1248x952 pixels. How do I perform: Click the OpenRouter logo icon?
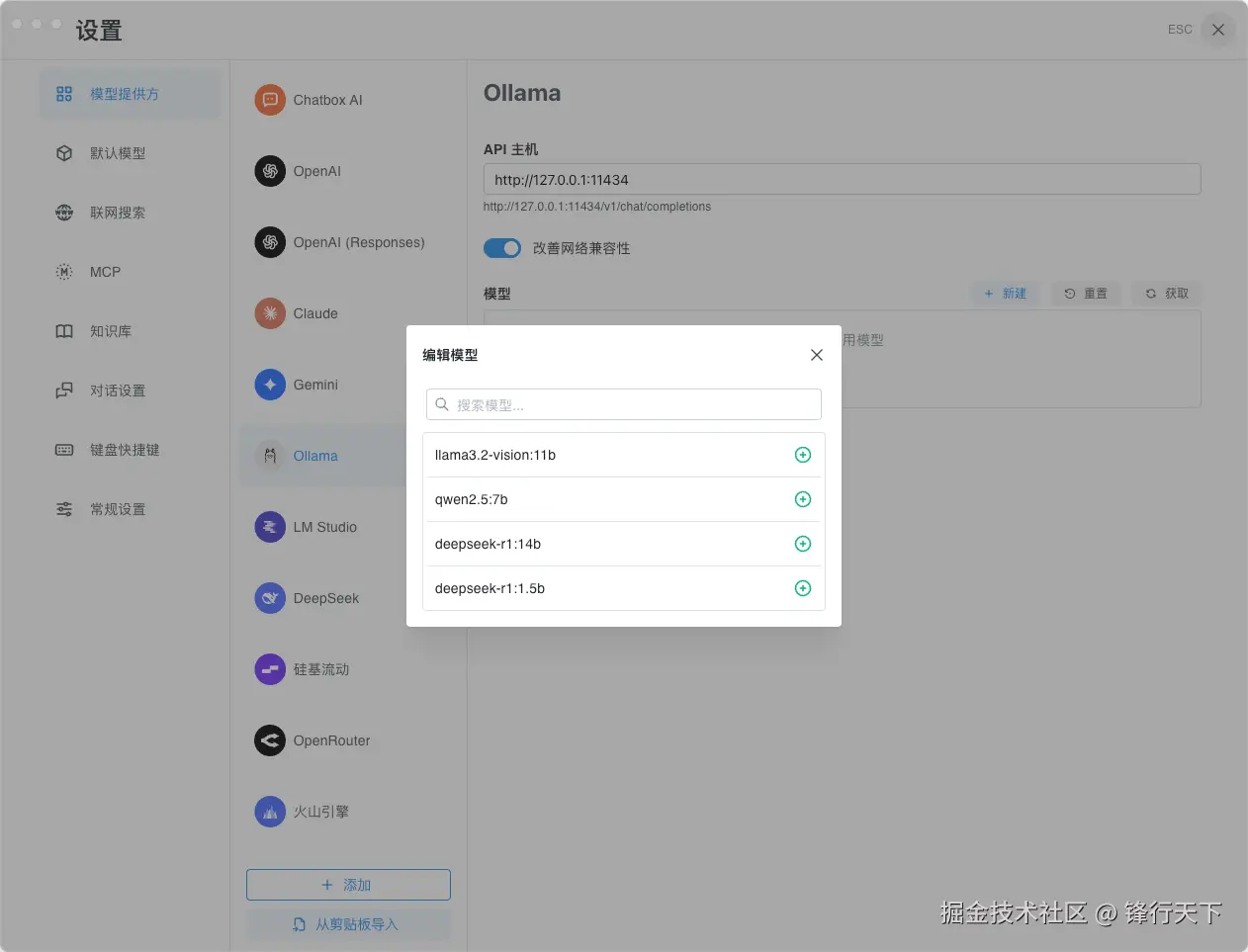(x=270, y=740)
